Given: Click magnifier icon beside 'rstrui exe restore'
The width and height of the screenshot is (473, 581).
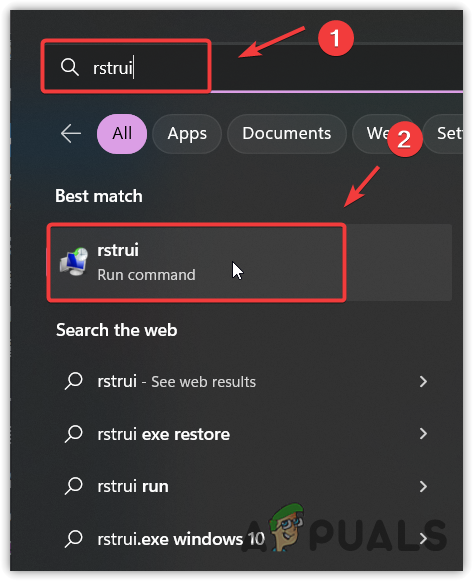Looking at the screenshot, I should coord(73,434).
